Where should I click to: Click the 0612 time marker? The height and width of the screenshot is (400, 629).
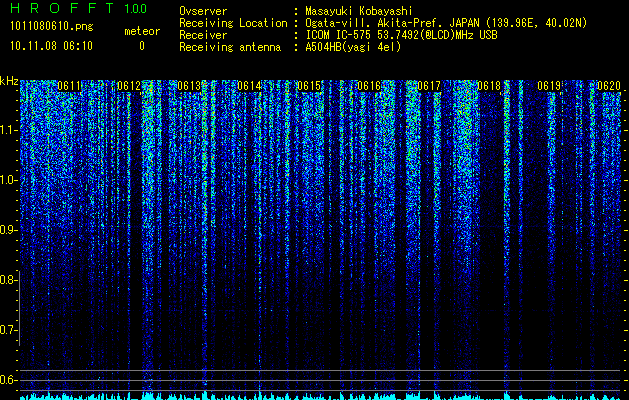[x=129, y=86]
